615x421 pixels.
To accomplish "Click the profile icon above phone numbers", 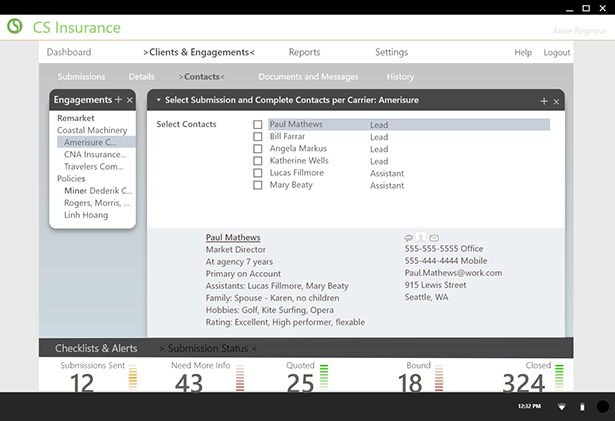I will pyautogui.click(x=421, y=238).
